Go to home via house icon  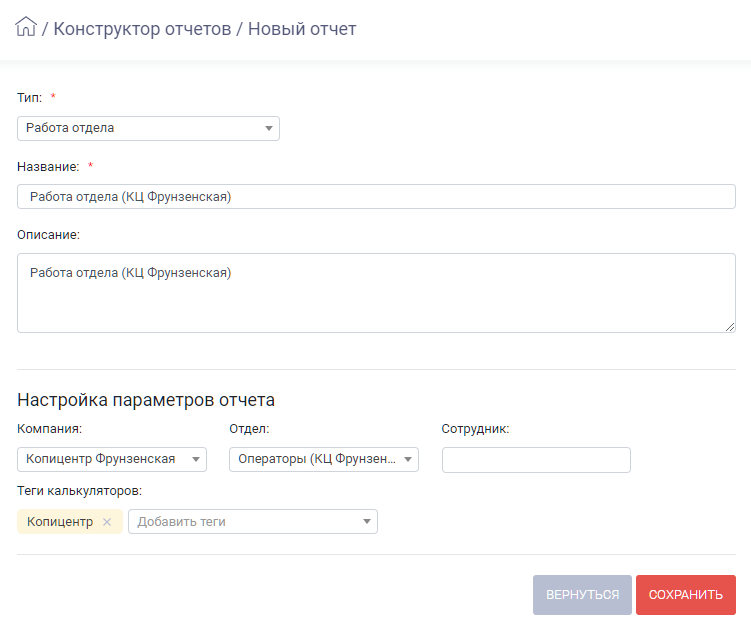pos(26,27)
